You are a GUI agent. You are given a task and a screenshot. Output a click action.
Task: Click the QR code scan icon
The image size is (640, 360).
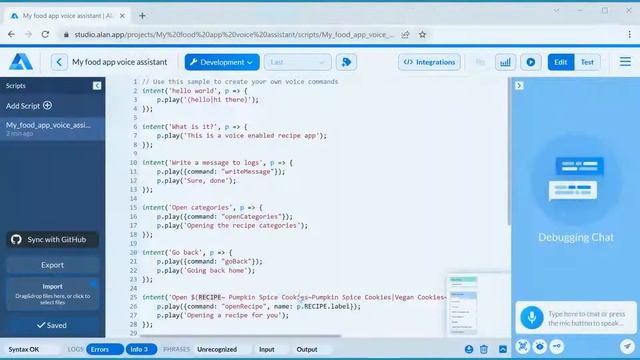point(522,347)
